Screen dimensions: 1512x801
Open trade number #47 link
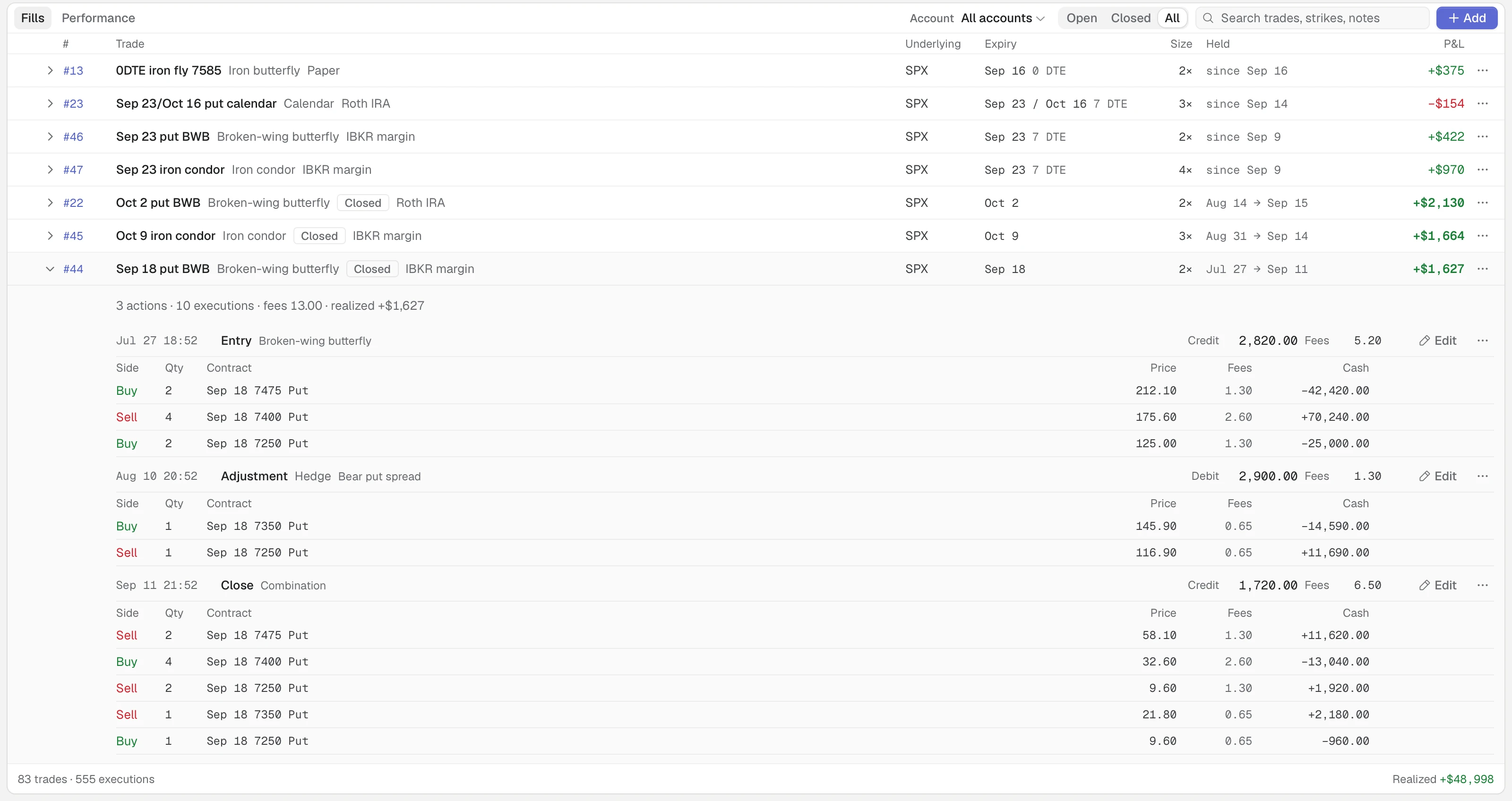click(x=73, y=170)
